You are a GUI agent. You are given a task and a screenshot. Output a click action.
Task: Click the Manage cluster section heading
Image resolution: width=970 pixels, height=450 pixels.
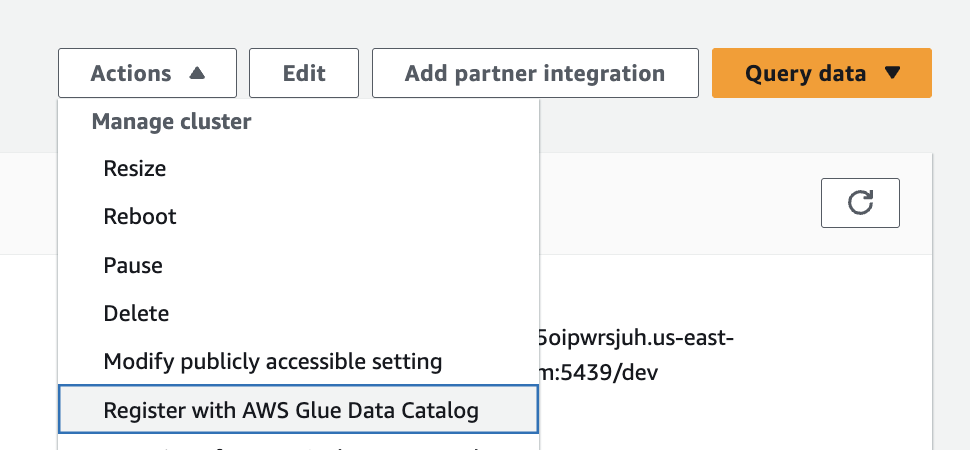click(x=171, y=122)
